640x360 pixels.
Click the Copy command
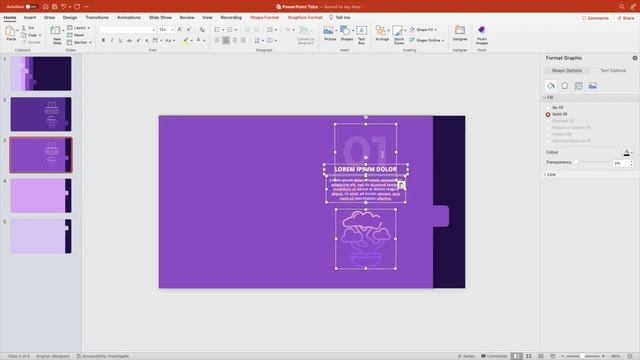click(31, 35)
